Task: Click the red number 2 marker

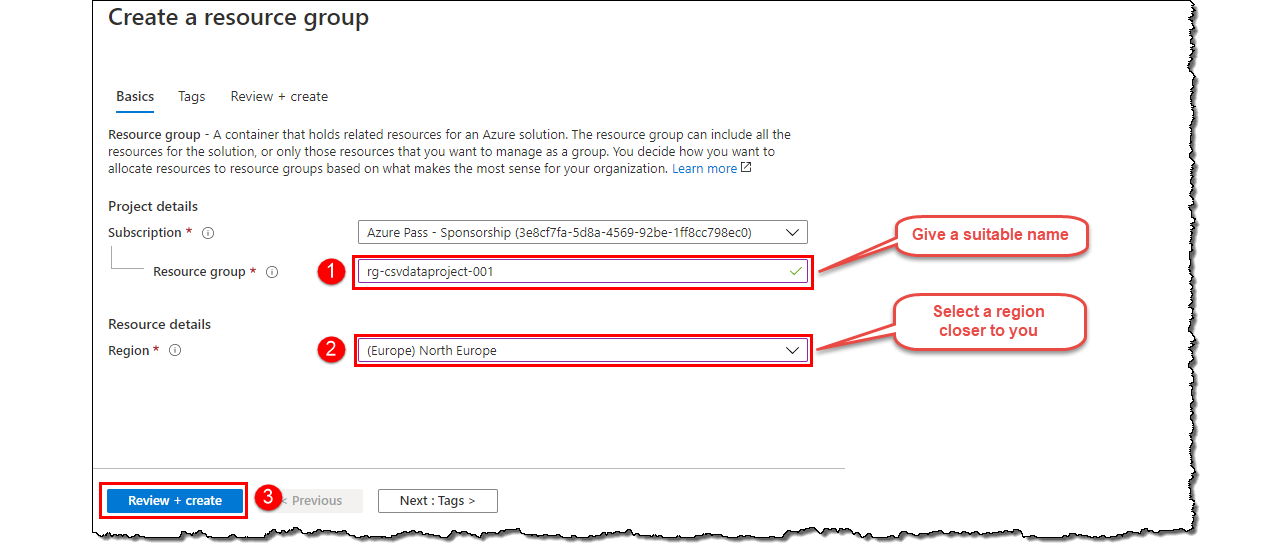Action: [x=330, y=350]
